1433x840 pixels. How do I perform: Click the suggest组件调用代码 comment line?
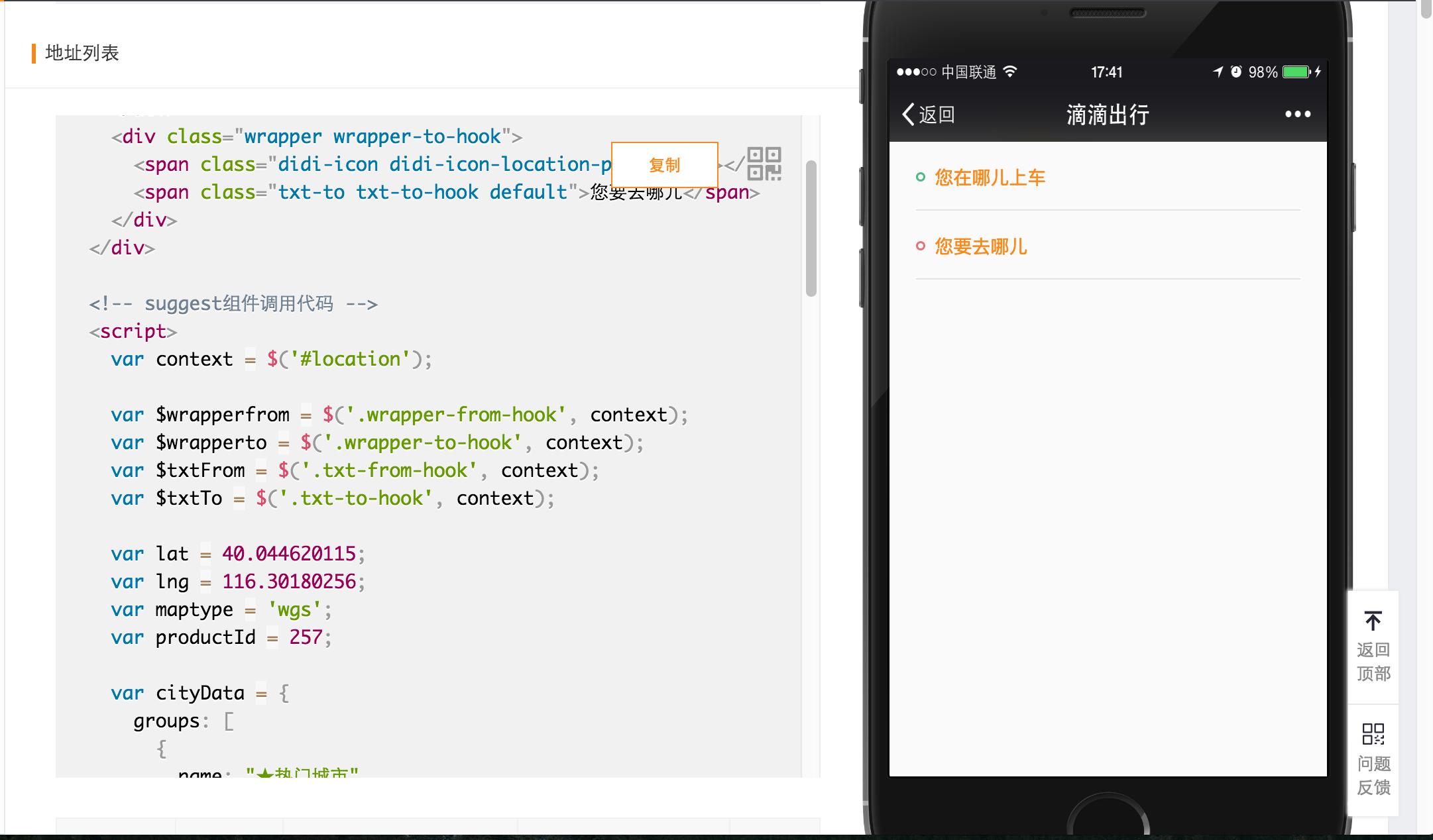[233, 303]
